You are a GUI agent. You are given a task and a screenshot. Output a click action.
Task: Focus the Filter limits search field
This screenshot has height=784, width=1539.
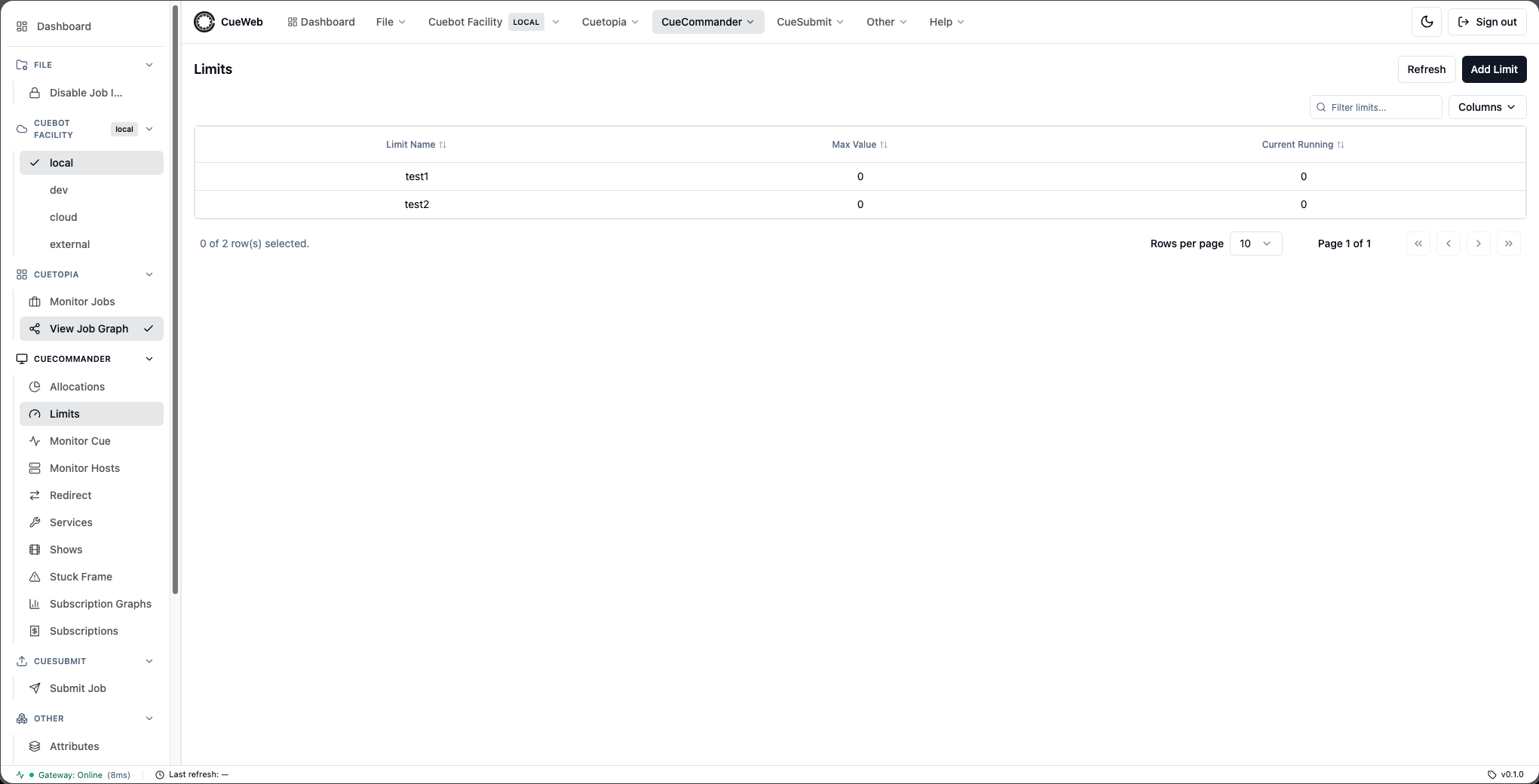(1375, 107)
